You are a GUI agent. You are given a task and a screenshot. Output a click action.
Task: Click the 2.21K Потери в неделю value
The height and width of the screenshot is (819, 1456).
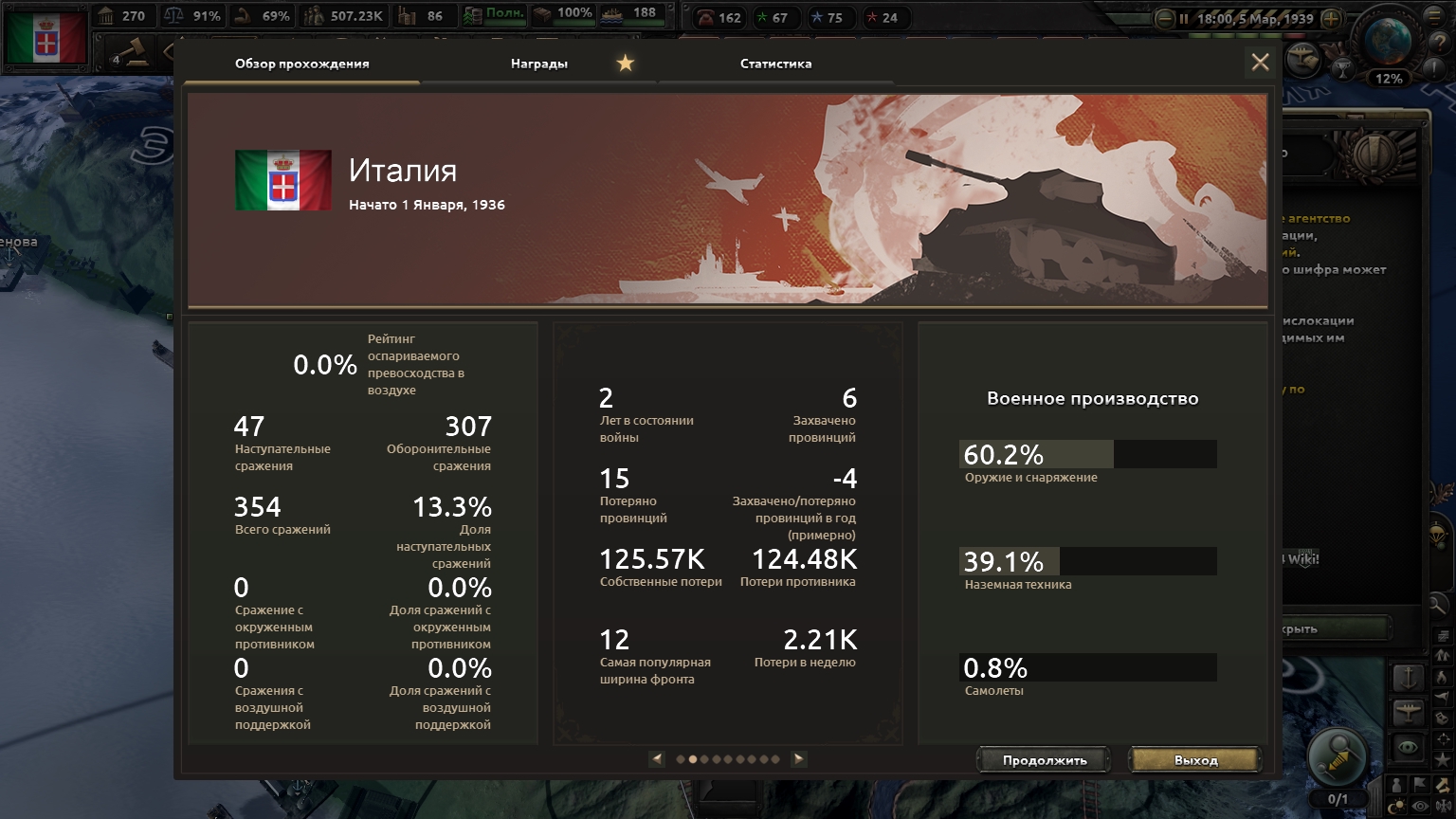(x=820, y=640)
